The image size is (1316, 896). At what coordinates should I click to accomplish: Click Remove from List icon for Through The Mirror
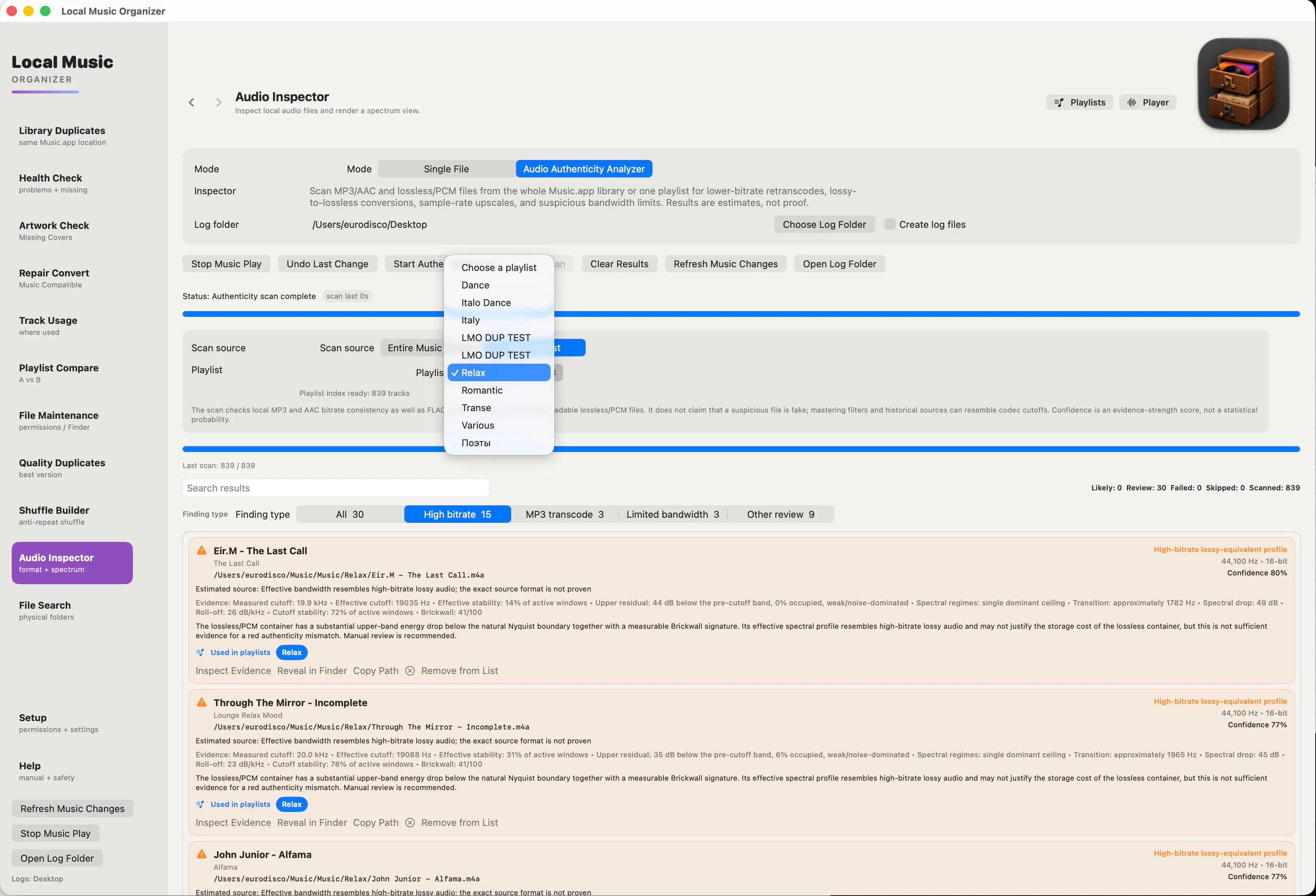(x=410, y=822)
